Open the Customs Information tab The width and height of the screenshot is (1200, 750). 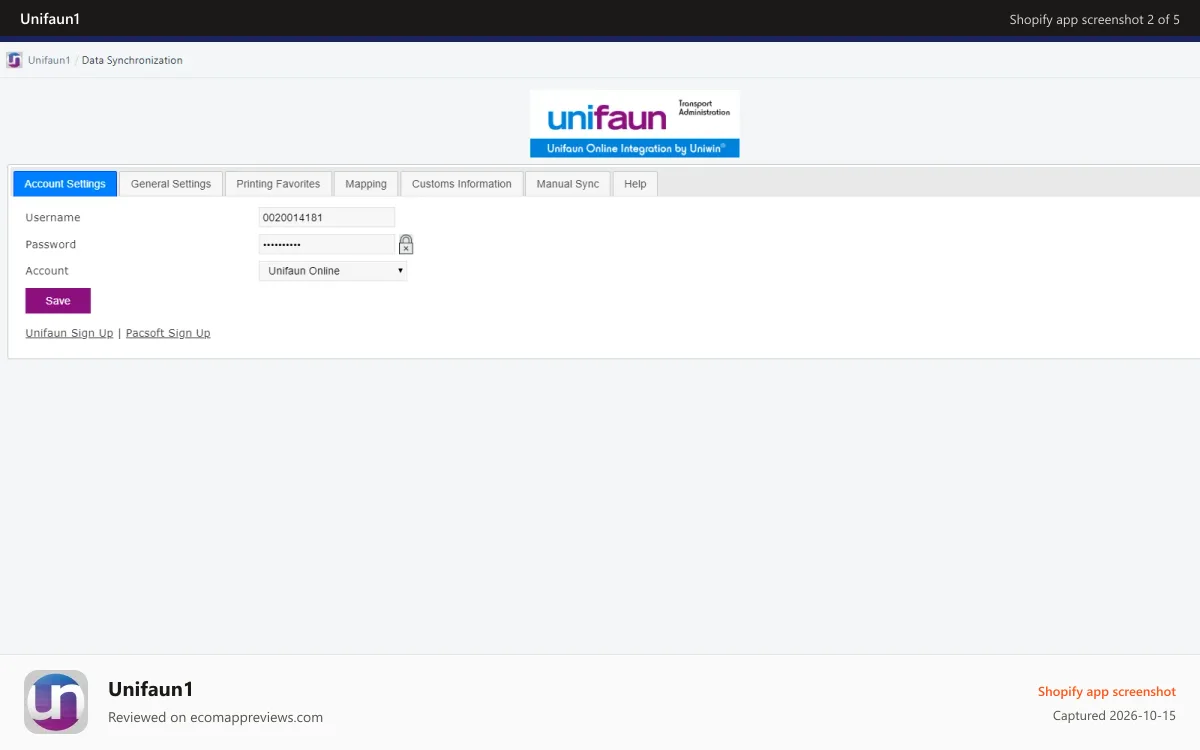pos(462,184)
